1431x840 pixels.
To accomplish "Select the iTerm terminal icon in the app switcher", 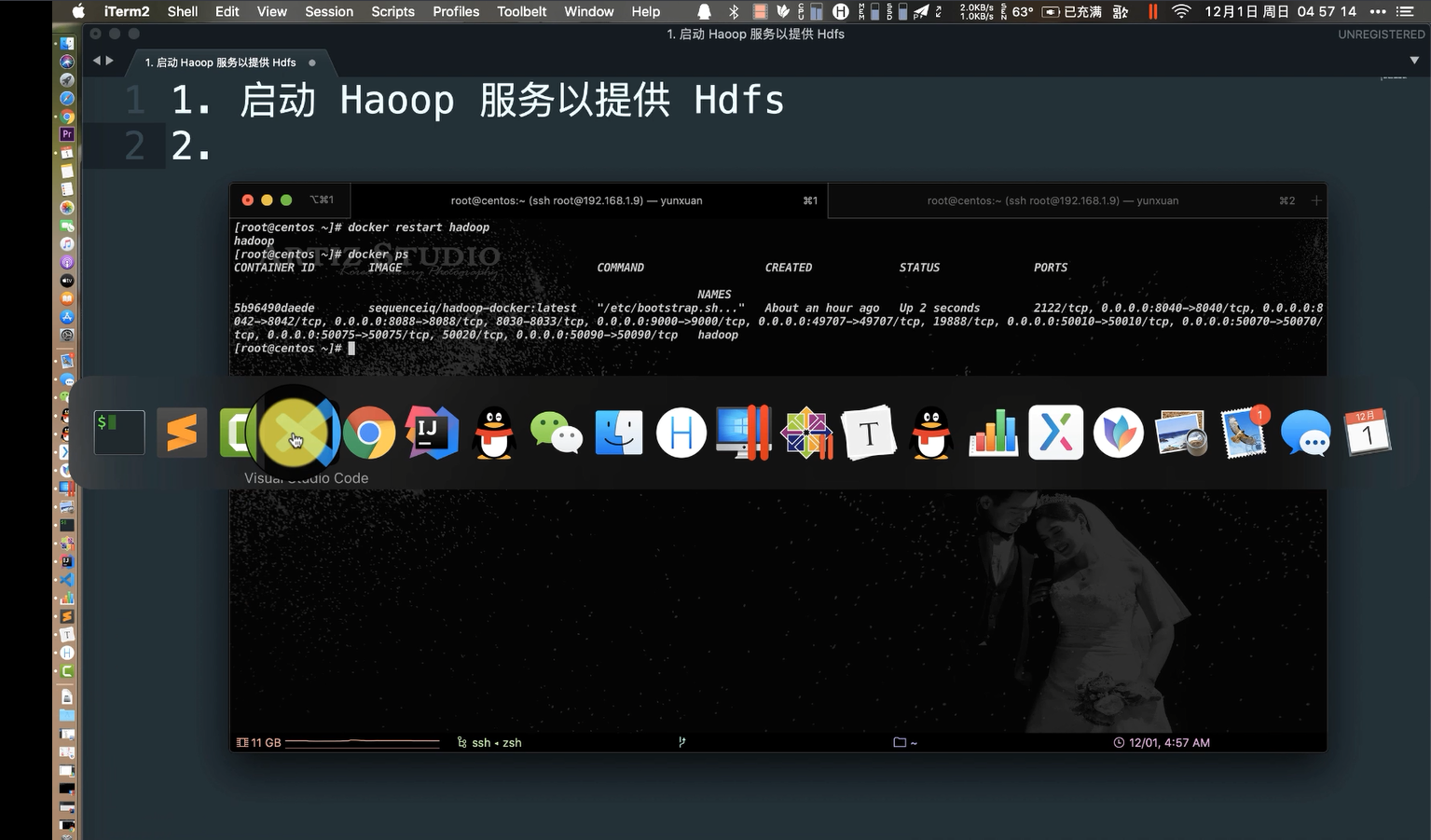I will tap(119, 433).
